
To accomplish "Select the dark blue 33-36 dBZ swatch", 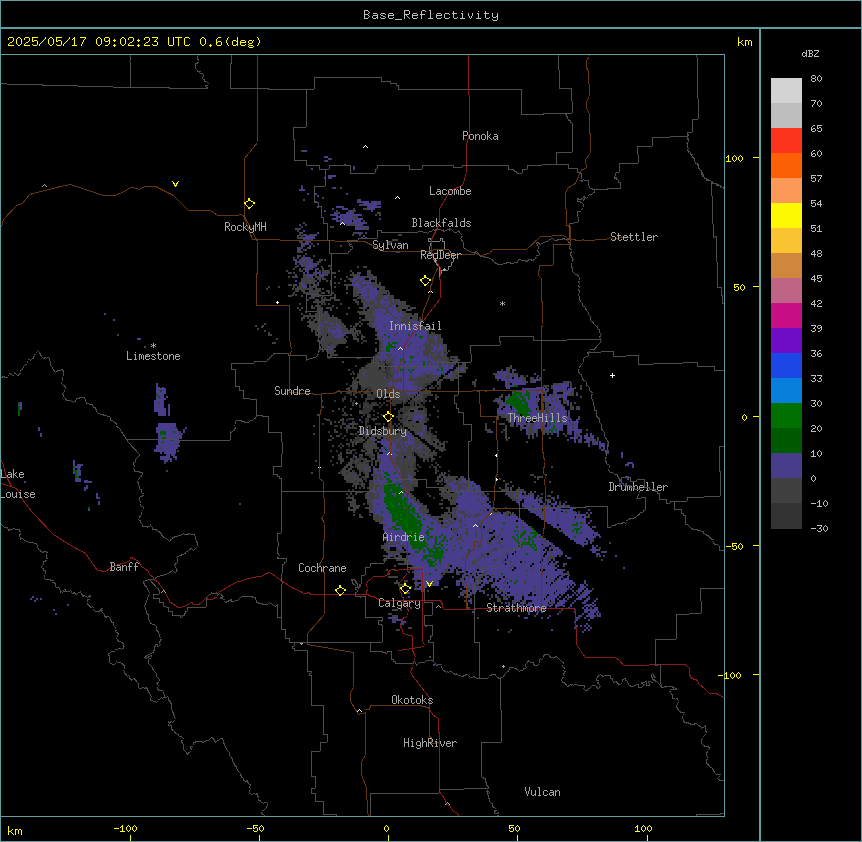I will (x=786, y=365).
